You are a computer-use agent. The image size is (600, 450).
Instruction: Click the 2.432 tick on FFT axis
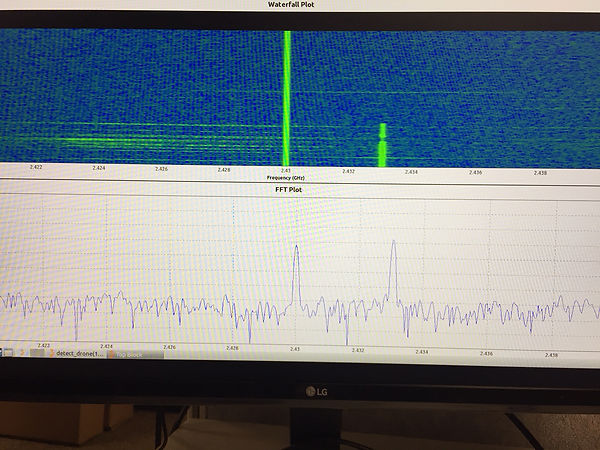coord(358,350)
